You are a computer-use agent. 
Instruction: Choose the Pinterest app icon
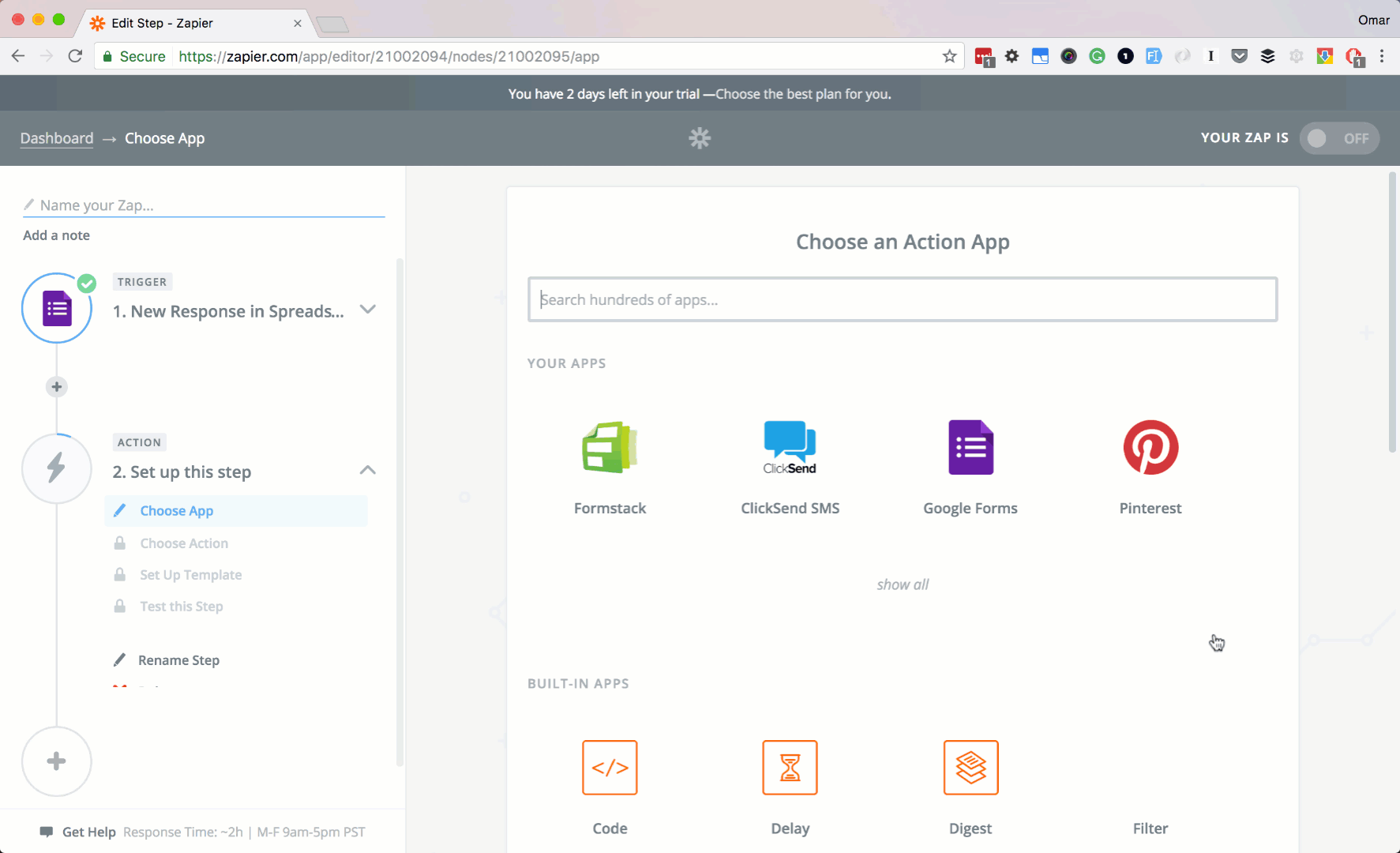coord(1150,447)
